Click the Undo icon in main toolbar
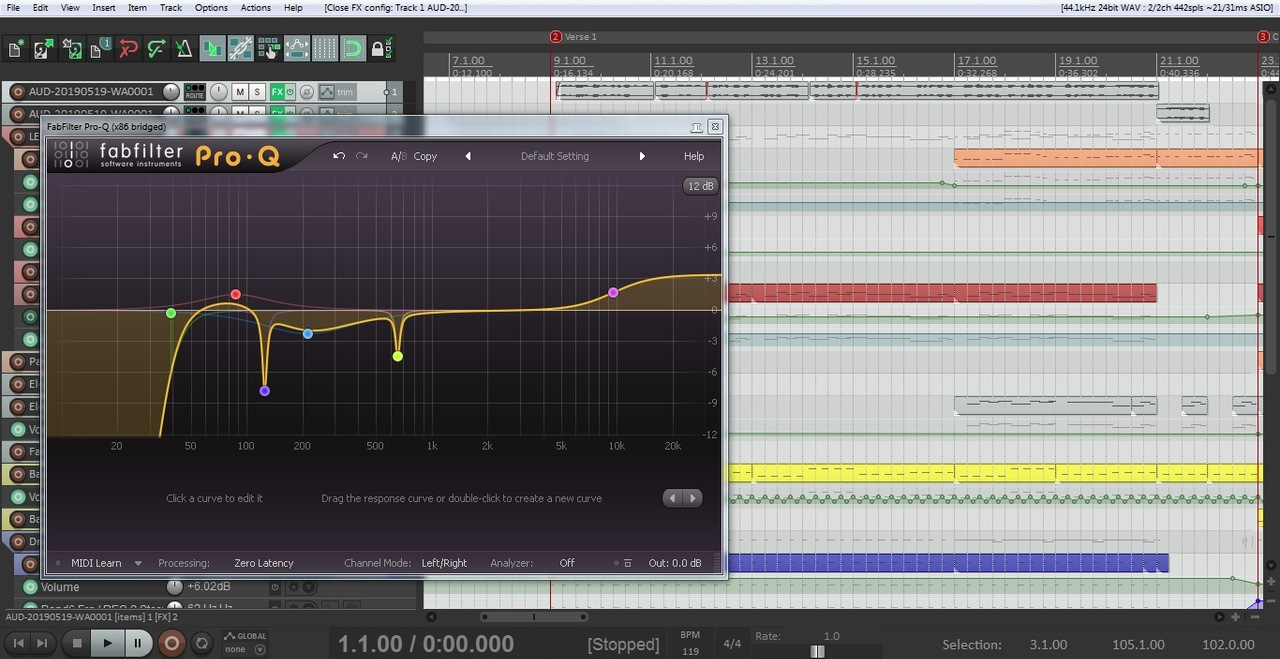 tap(128, 48)
